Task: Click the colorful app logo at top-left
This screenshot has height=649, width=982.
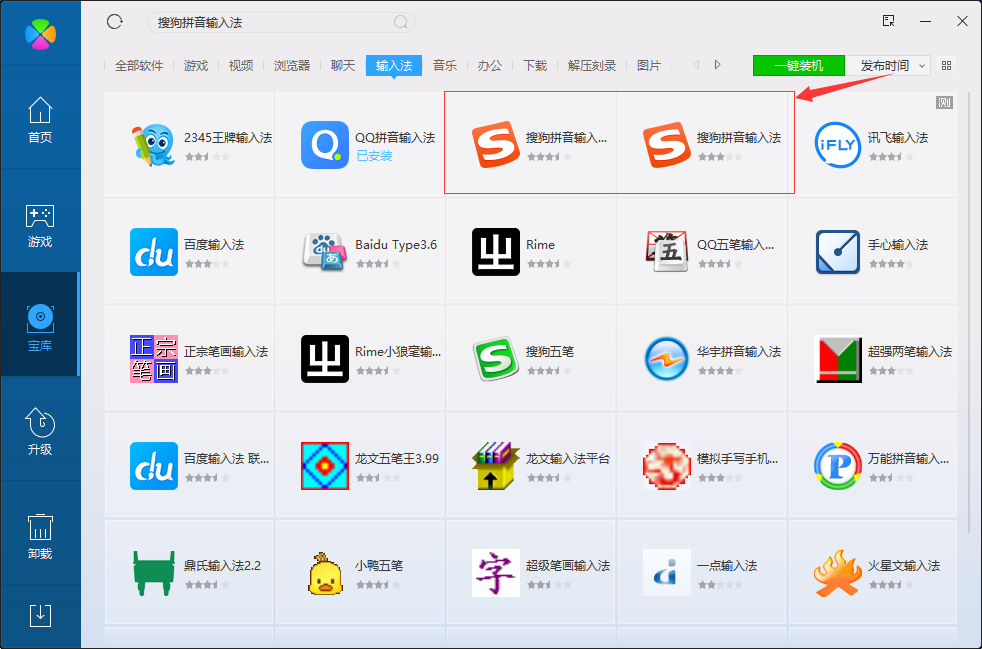Action: (x=40, y=34)
